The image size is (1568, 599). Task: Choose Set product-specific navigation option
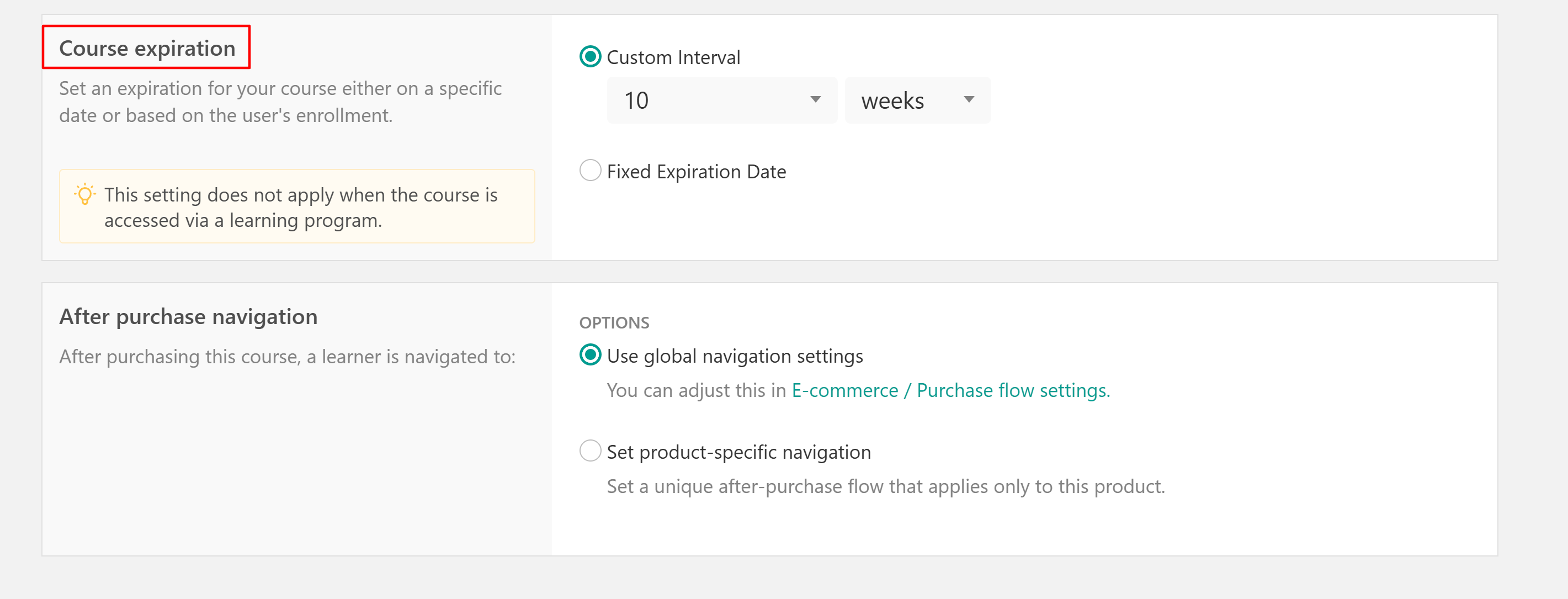[x=590, y=451]
